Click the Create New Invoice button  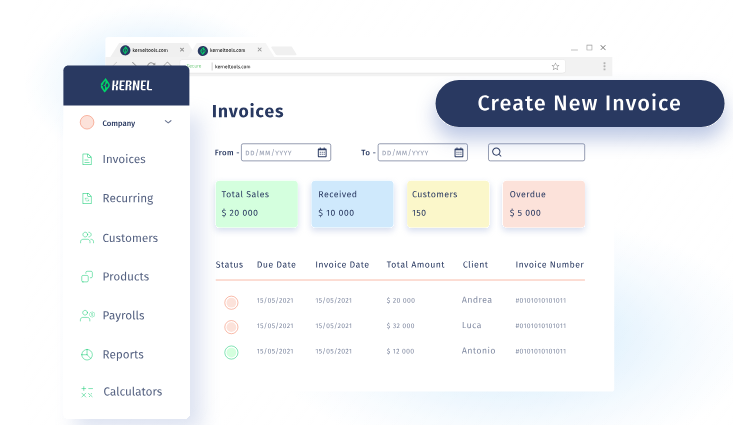click(580, 103)
